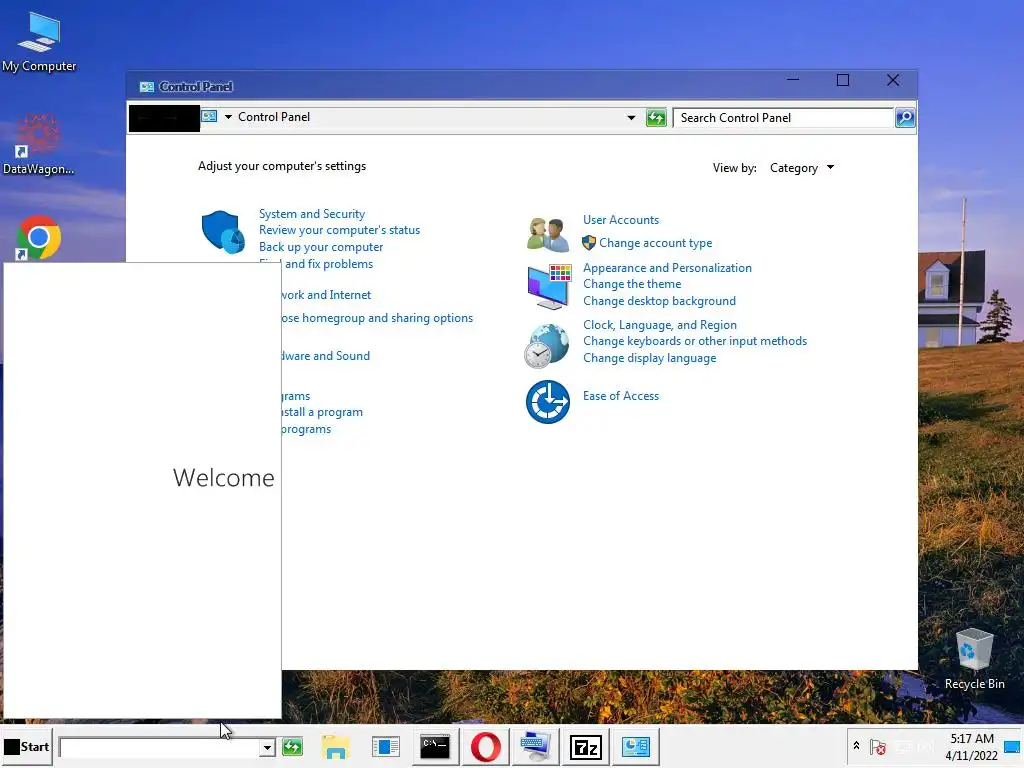Click the Control Panel icon in address bar

point(209,116)
